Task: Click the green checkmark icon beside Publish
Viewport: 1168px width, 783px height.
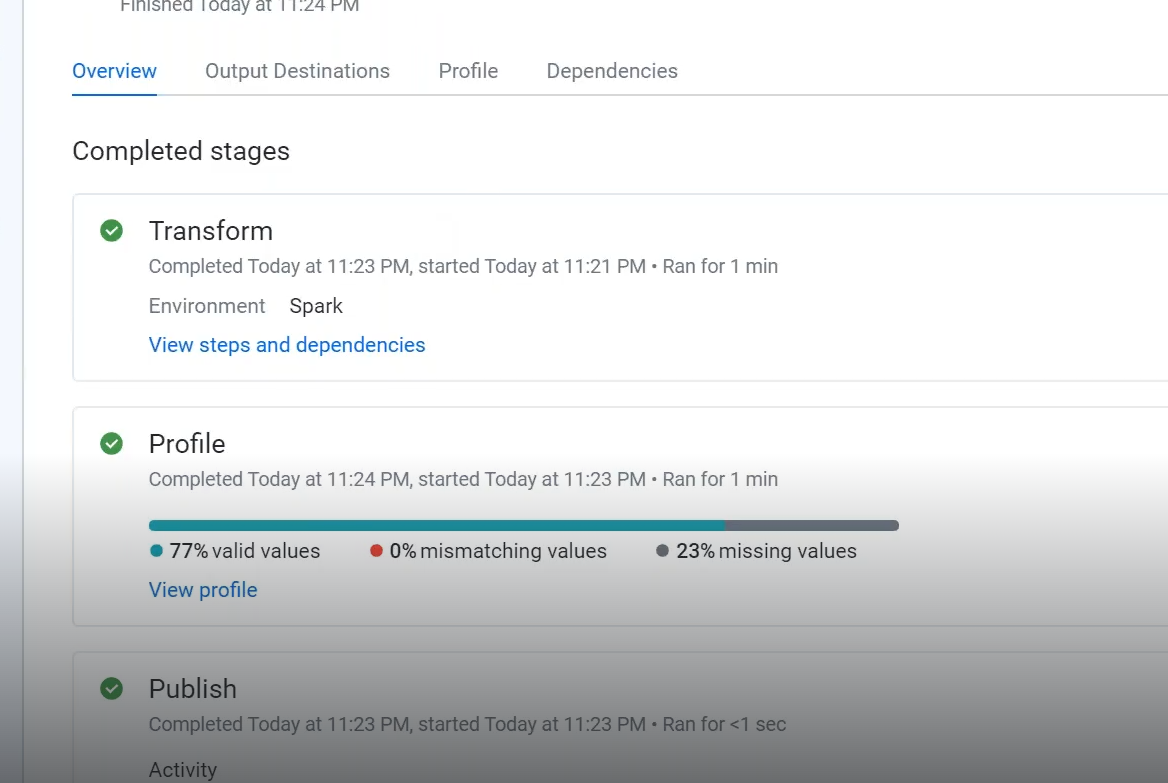Action: point(112,689)
